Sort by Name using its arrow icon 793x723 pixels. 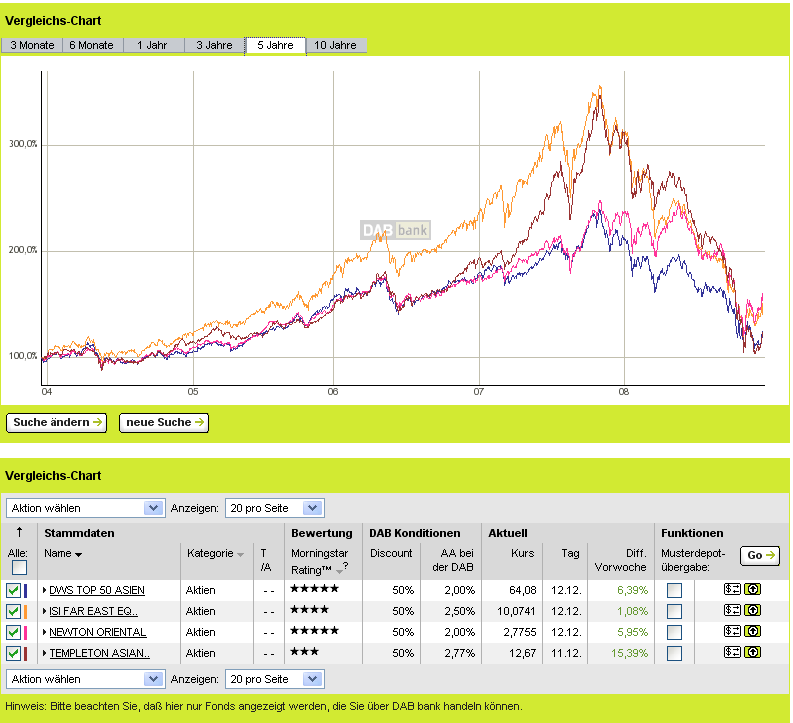[x=78, y=555]
